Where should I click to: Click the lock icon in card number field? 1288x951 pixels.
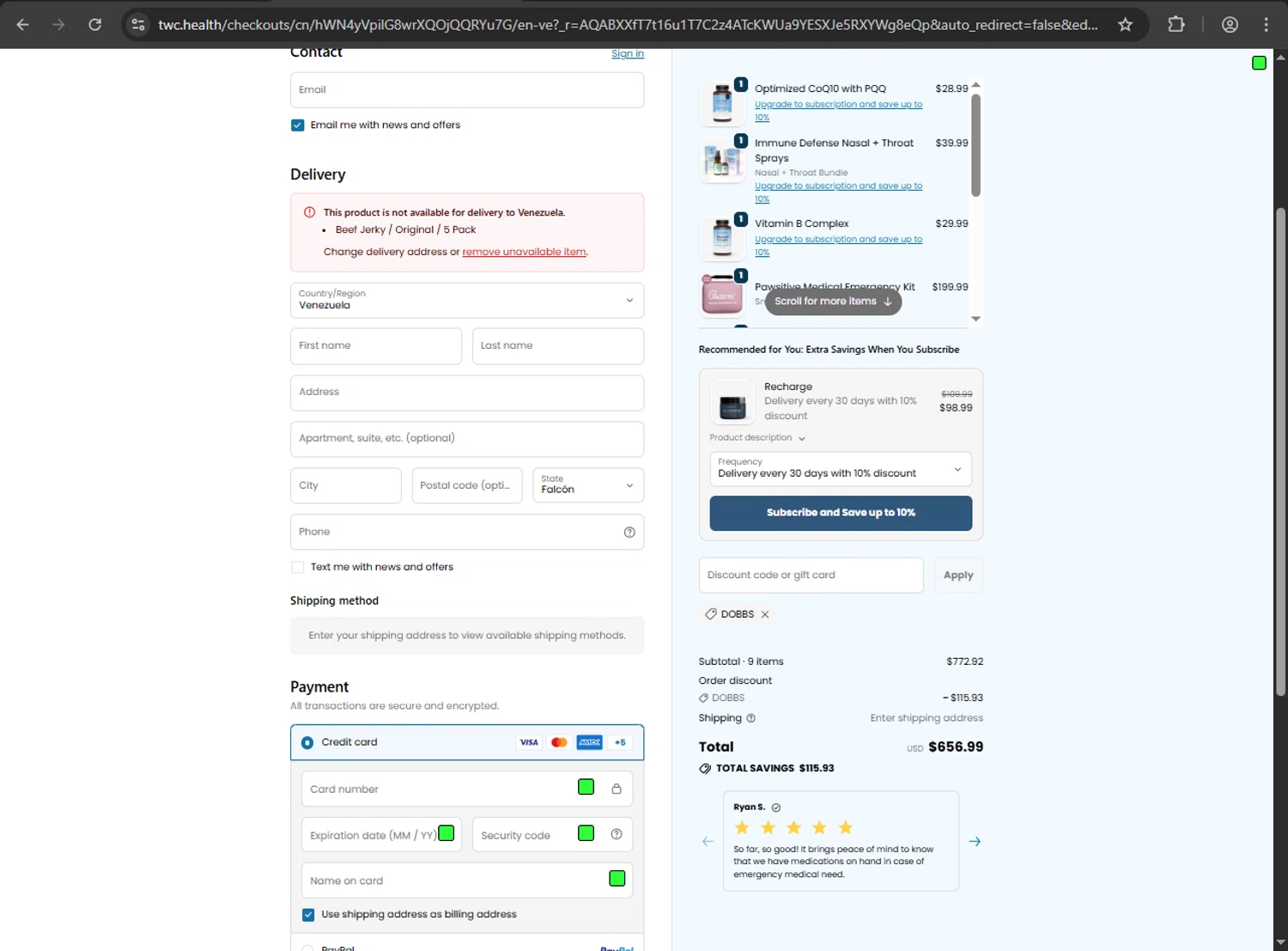pos(617,789)
